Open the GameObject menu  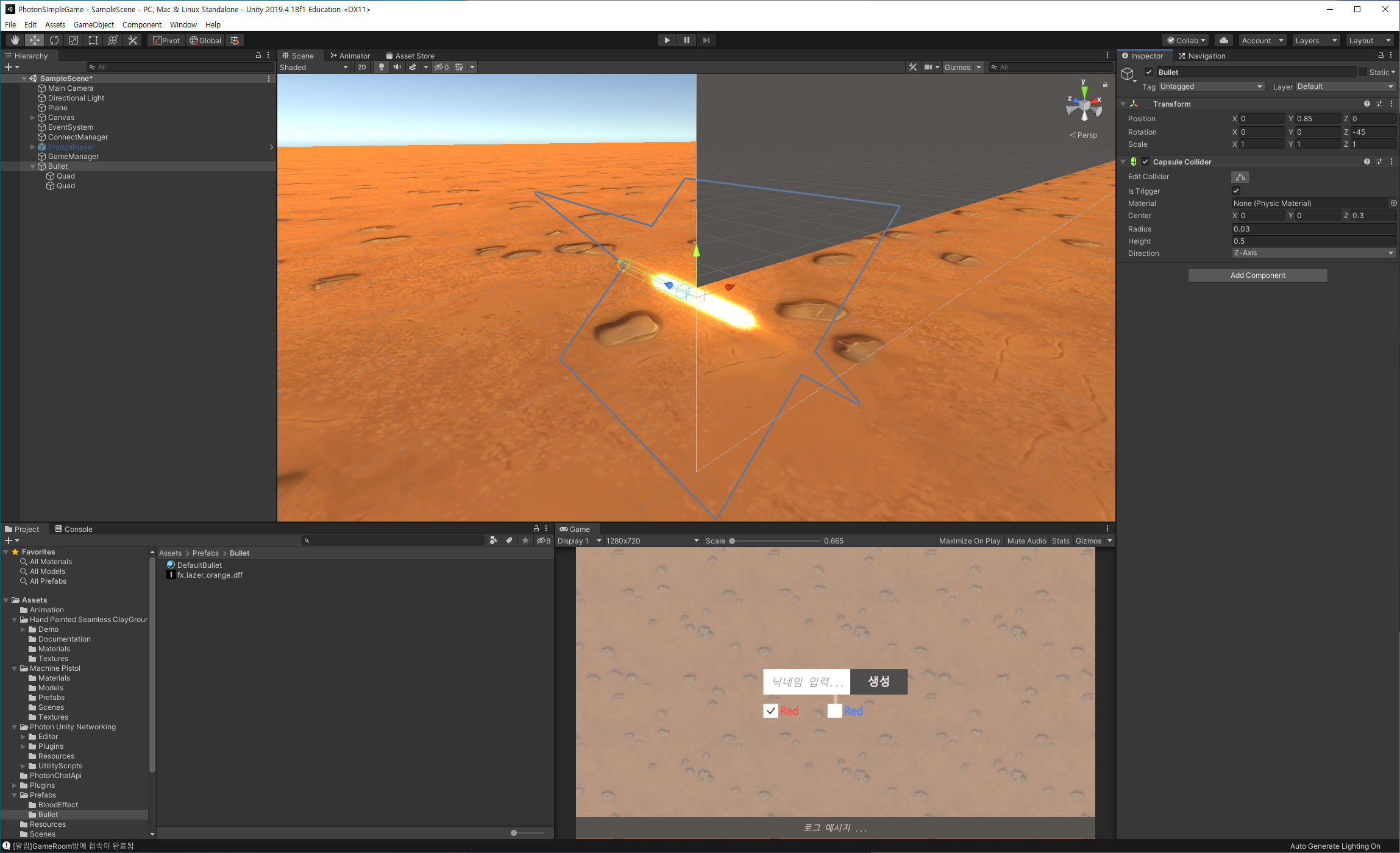click(x=93, y=24)
